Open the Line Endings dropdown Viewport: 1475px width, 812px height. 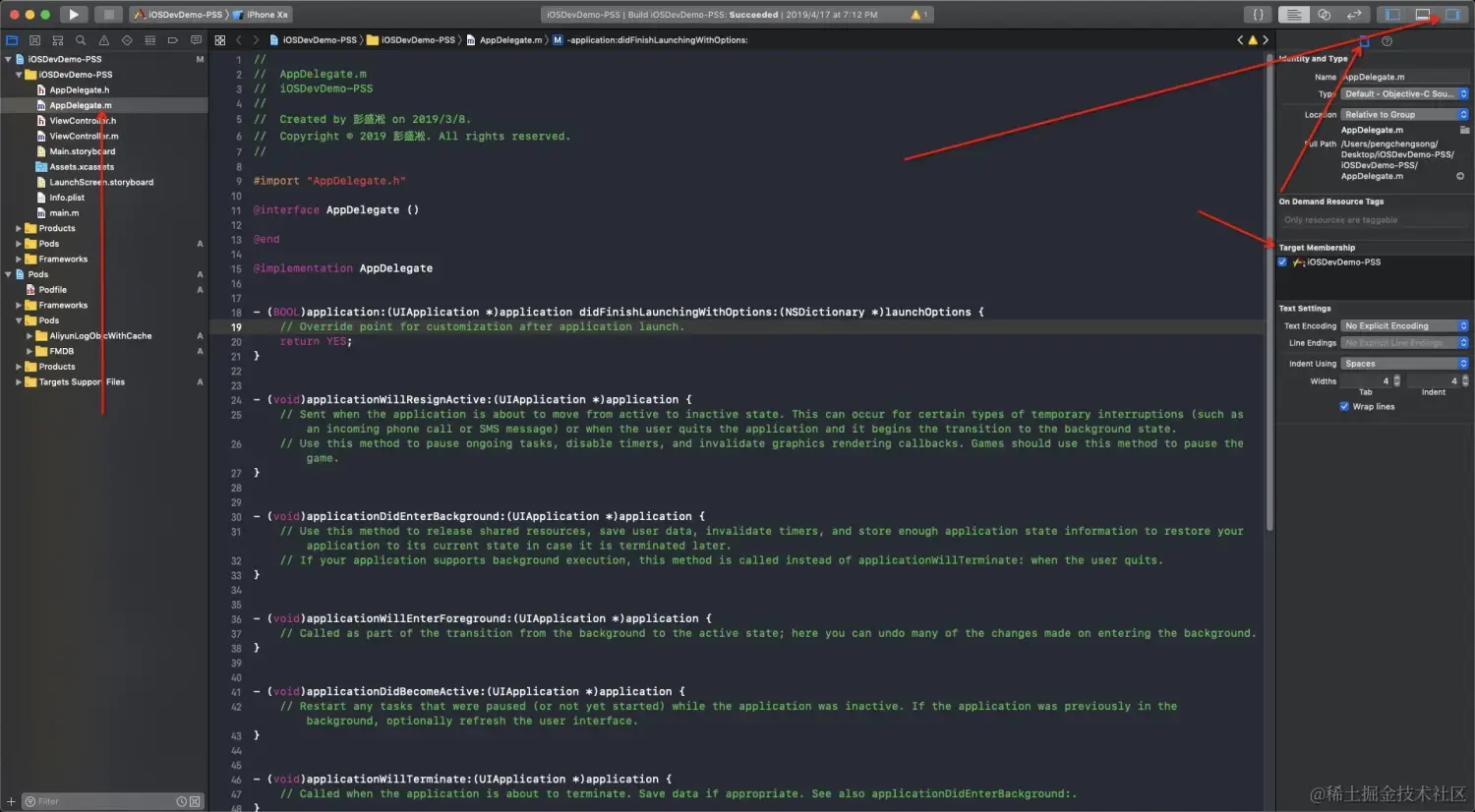1405,343
